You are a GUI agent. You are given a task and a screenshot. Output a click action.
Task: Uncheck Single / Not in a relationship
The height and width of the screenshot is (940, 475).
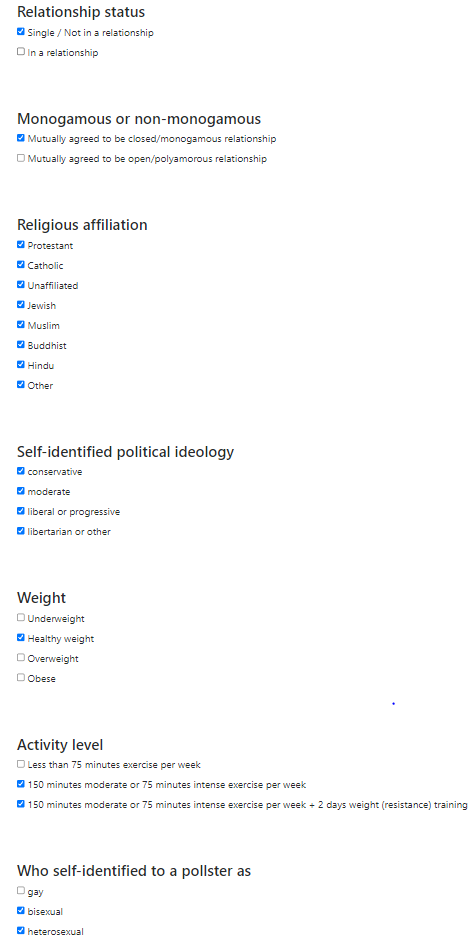pyautogui.click(x=21, y=32)
